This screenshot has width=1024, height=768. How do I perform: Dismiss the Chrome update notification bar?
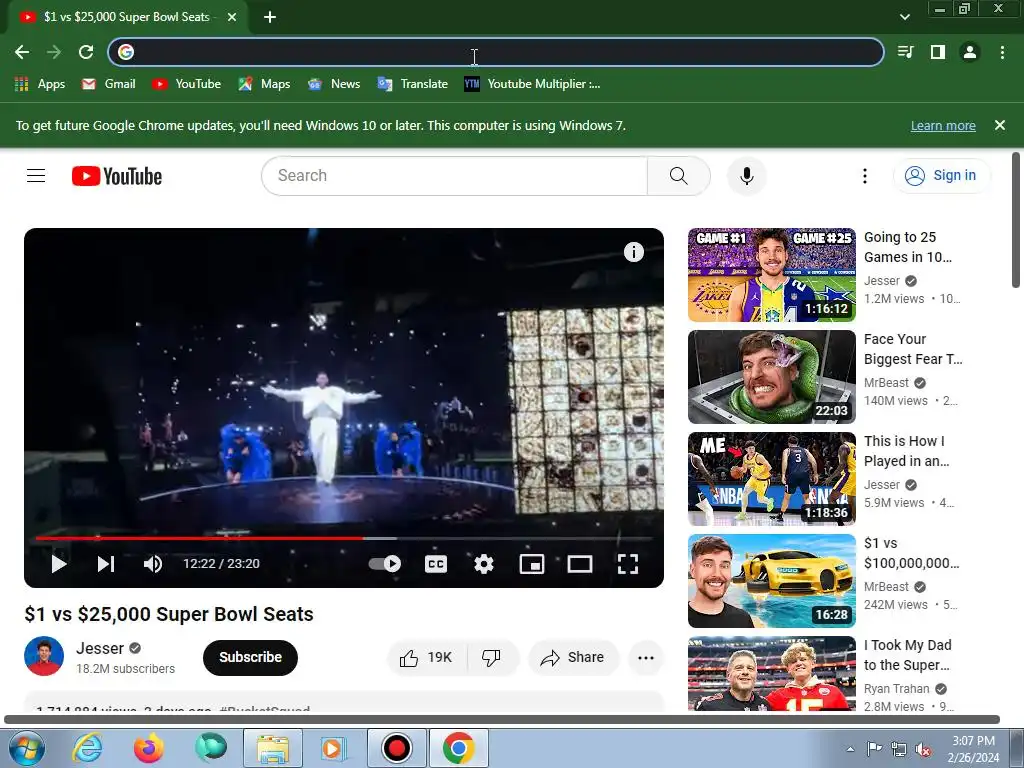pos(999,125)
